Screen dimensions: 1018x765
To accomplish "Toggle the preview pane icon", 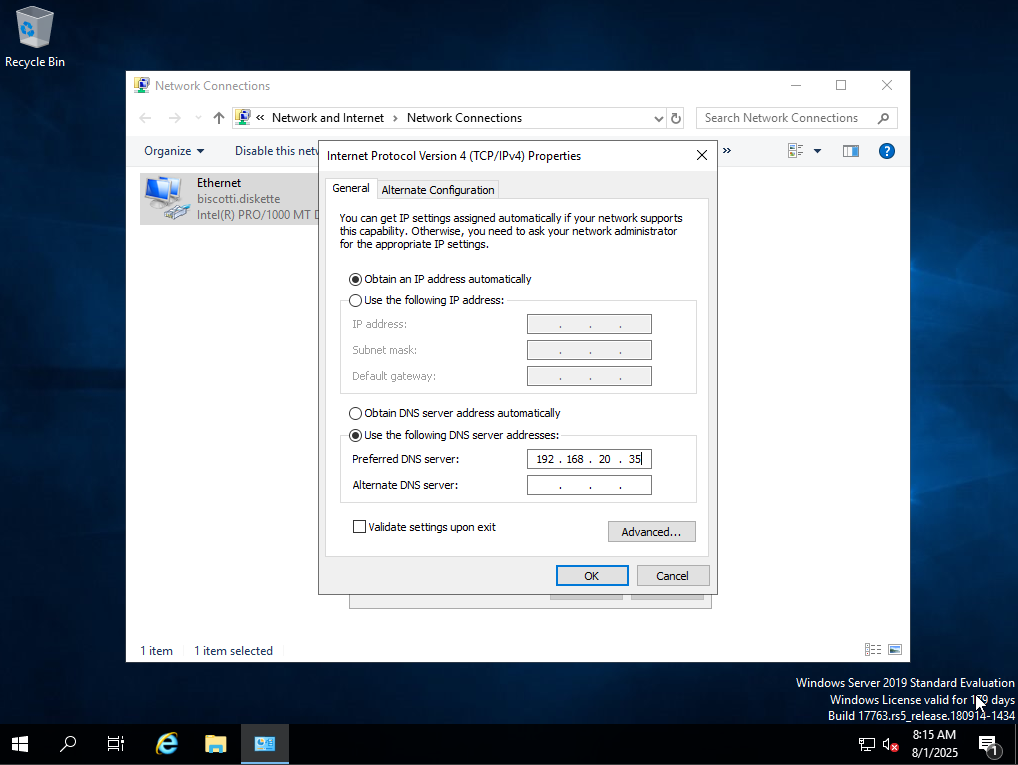I will coord(850,151).
